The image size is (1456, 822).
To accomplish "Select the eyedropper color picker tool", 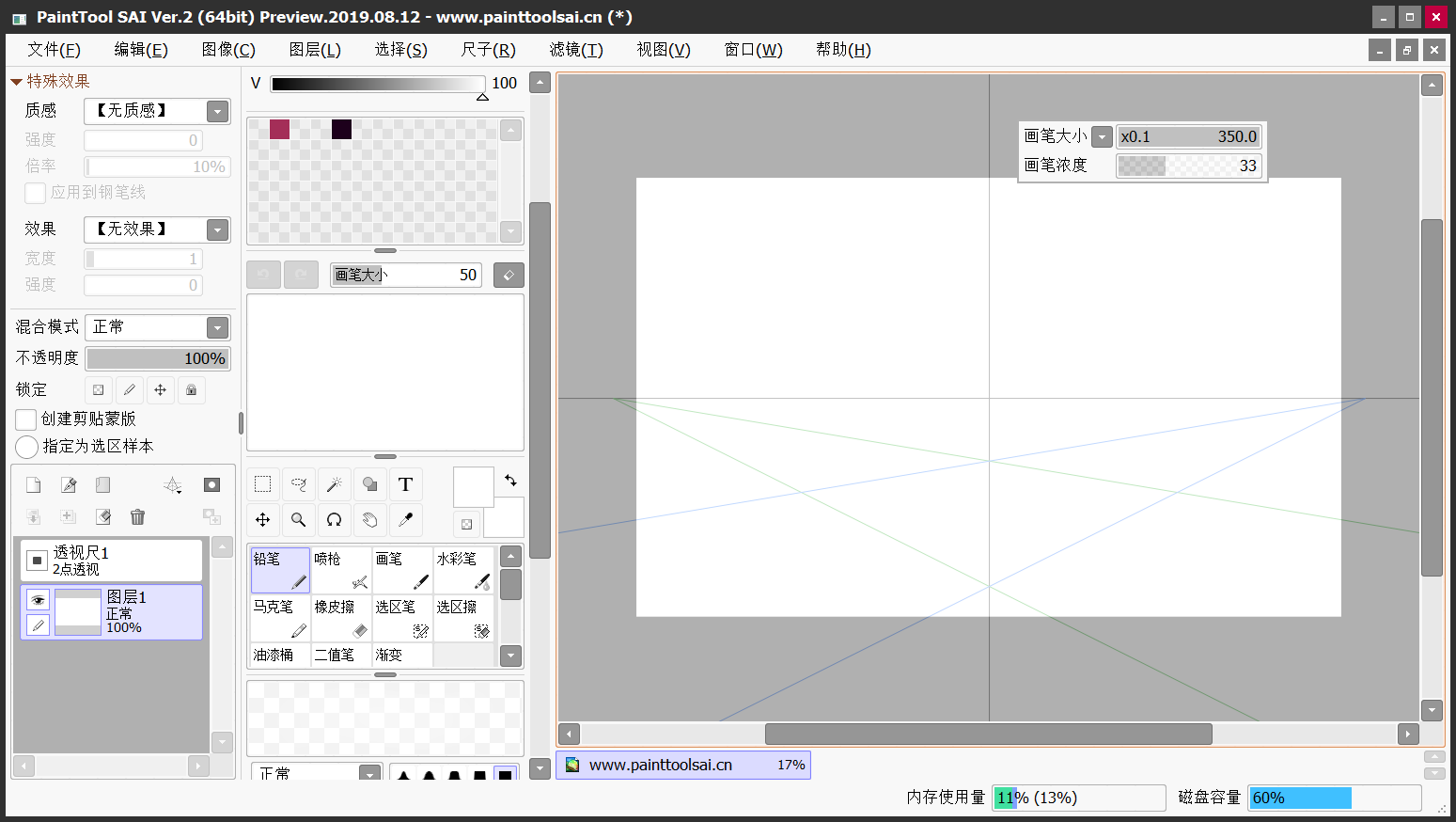I will coord(405,519).
